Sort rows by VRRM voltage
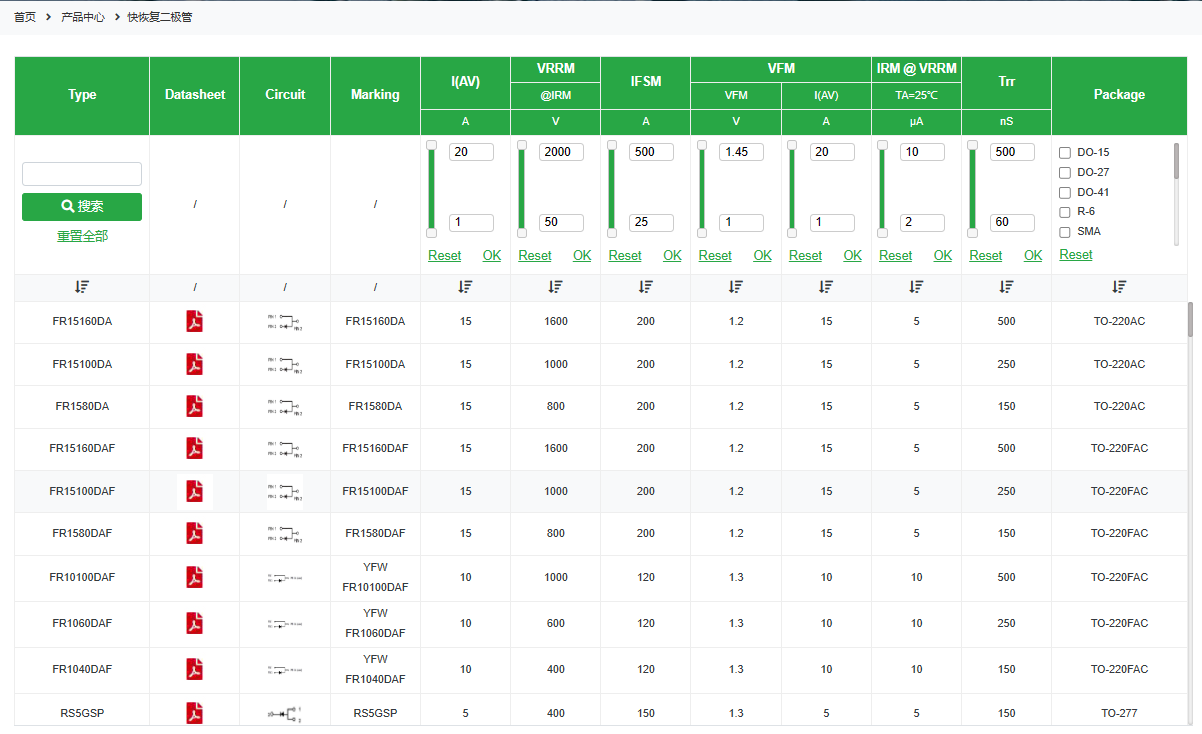Image resolution: width=1202 pixels, height=734 pixels. pyautogui.click(x=555, y=287)
